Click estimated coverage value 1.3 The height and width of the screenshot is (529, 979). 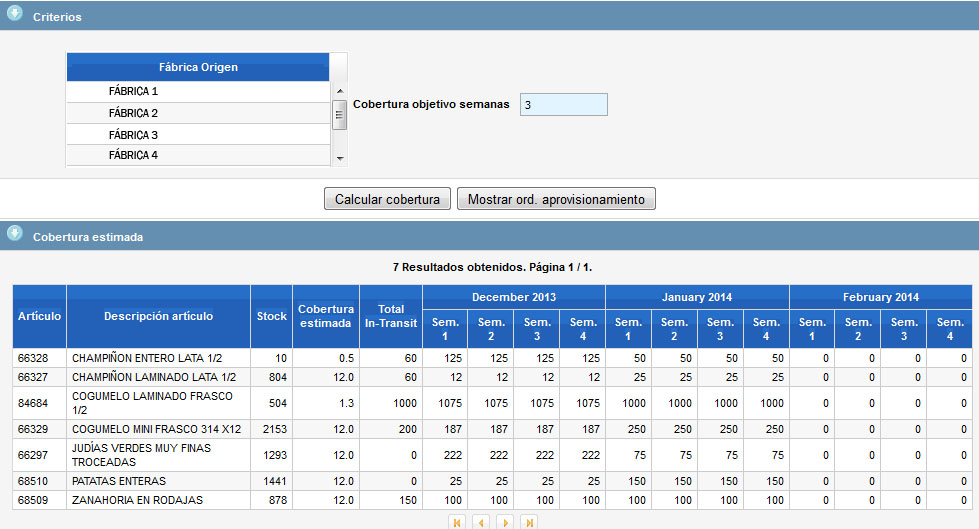pyautogui.click(x=347, y=403)
